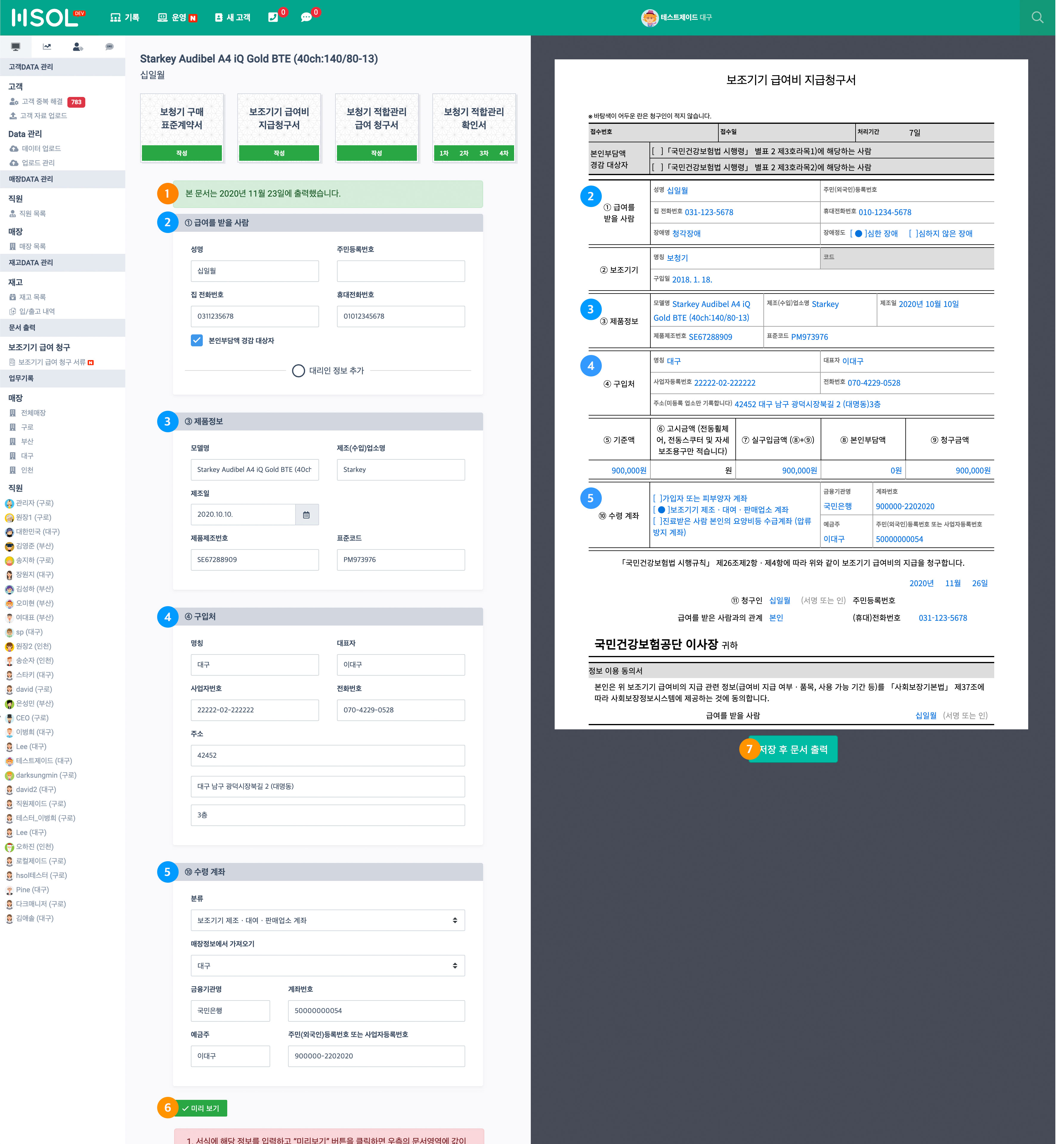This screenshot has width=1064, height=1144.
Task: Click the 모델명 input field
Action: [255, 470]
